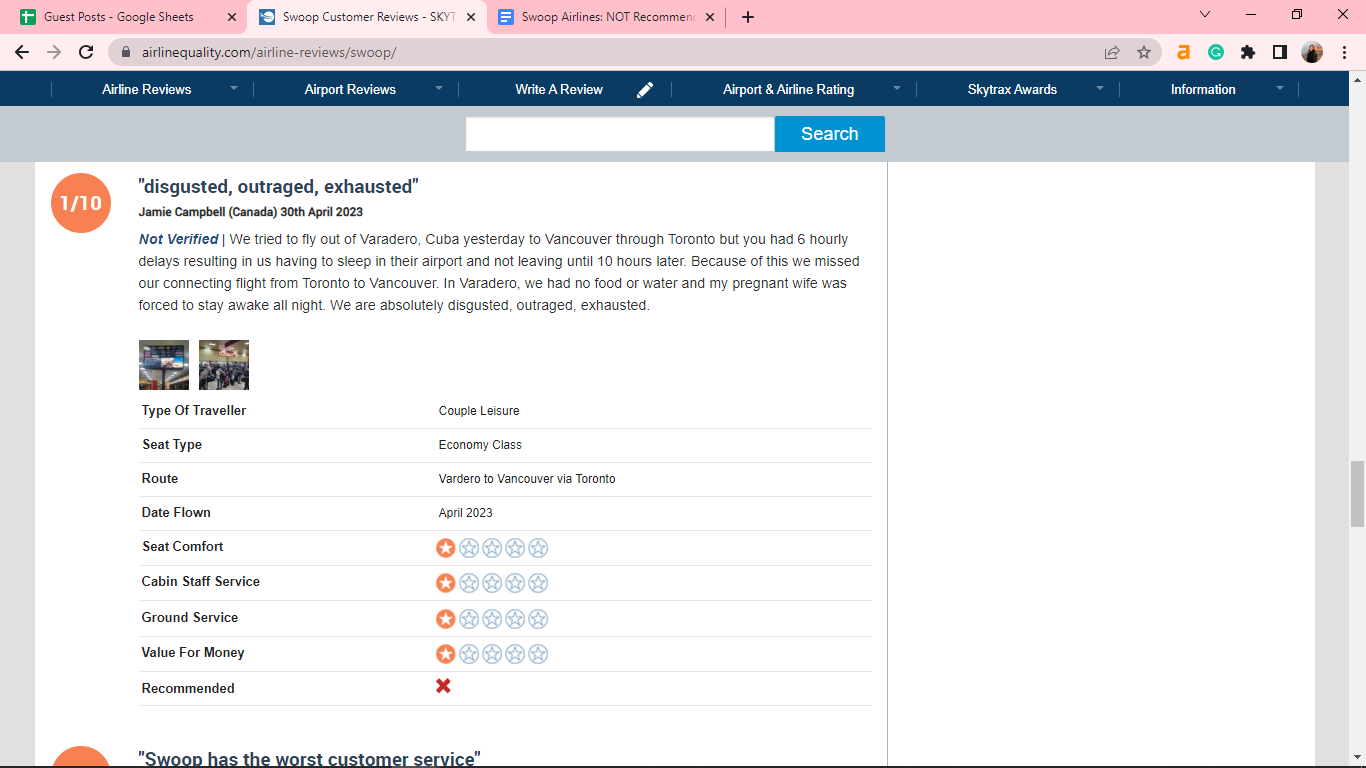Viewport: 1366px width, 768px height.
Task: Click the search text field
Action: pos(620,134)
